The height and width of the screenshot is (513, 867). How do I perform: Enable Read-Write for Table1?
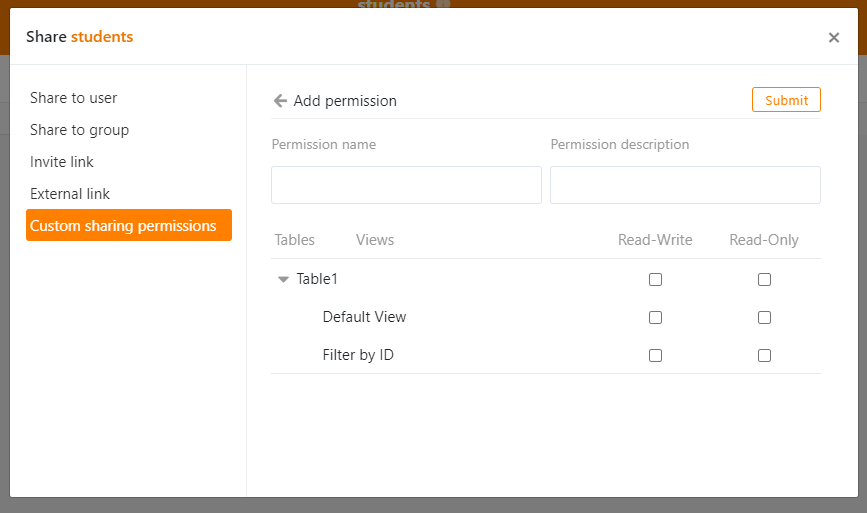655,280
